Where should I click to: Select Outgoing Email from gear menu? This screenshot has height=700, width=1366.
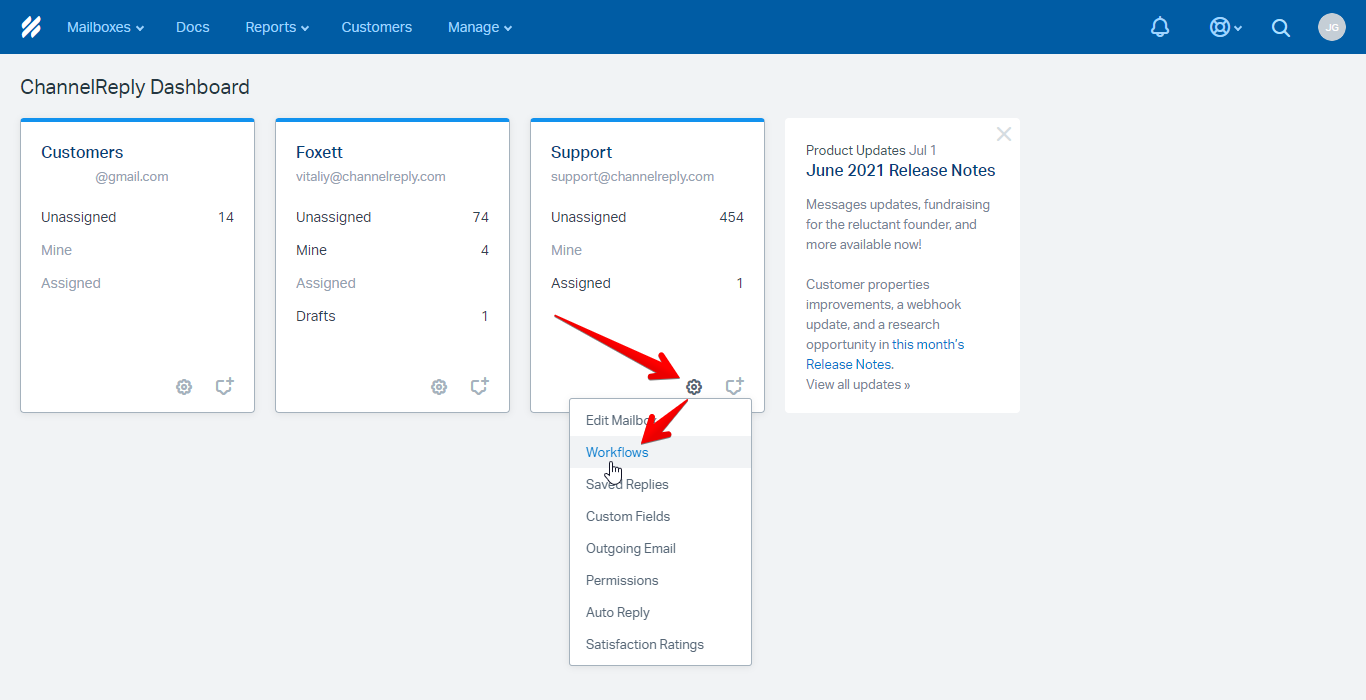(660, 548)
